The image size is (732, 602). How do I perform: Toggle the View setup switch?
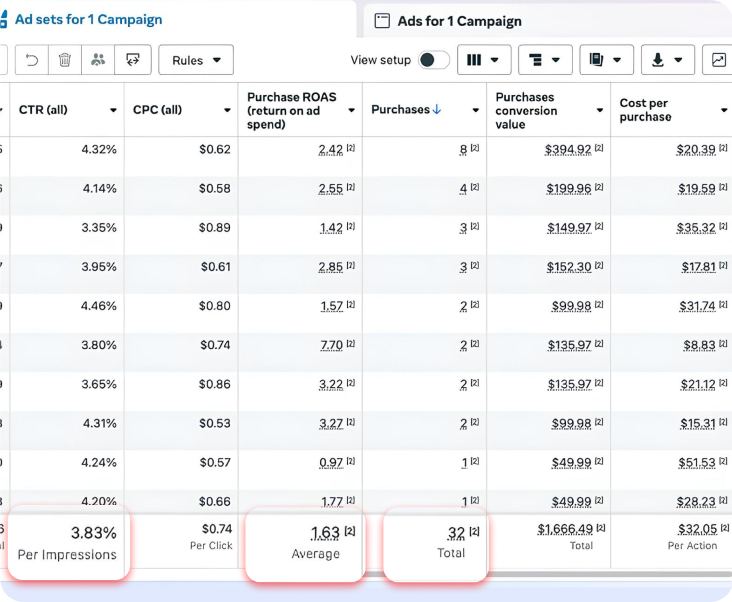pos(433,60)
